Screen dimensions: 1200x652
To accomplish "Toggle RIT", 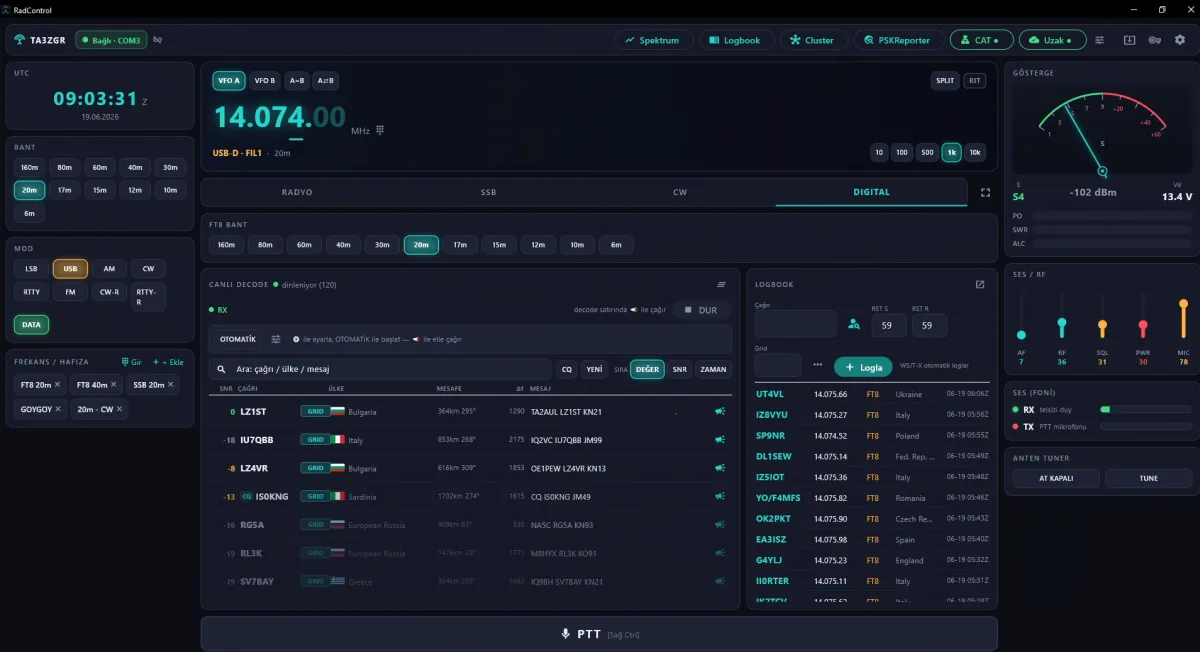I will (x=974, y=80).
